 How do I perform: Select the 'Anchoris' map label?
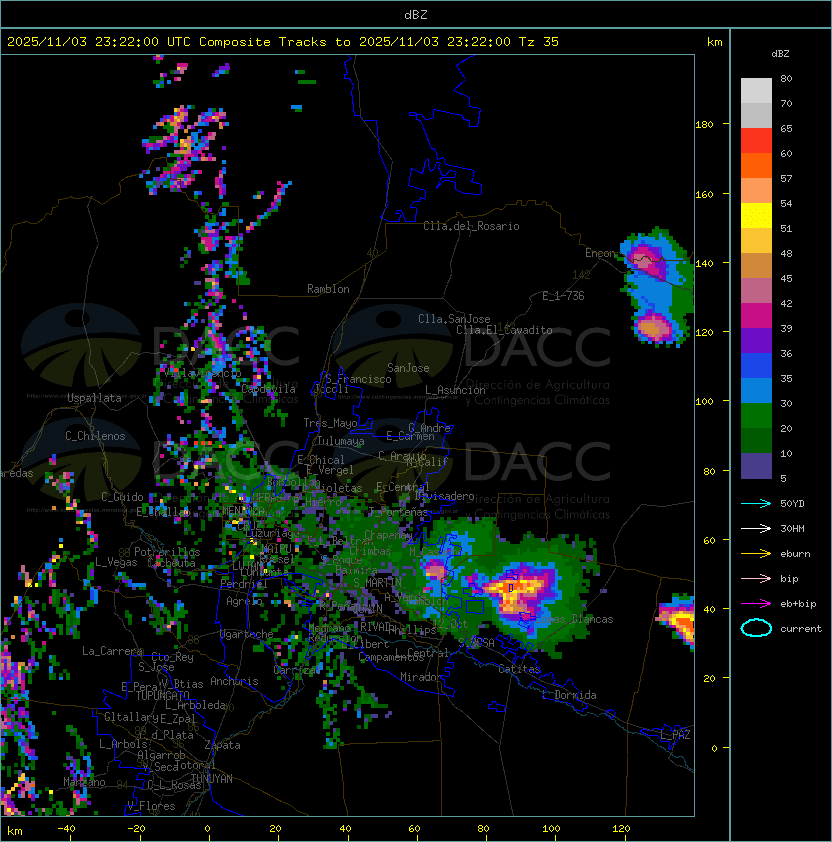click(x=234, y=681)
